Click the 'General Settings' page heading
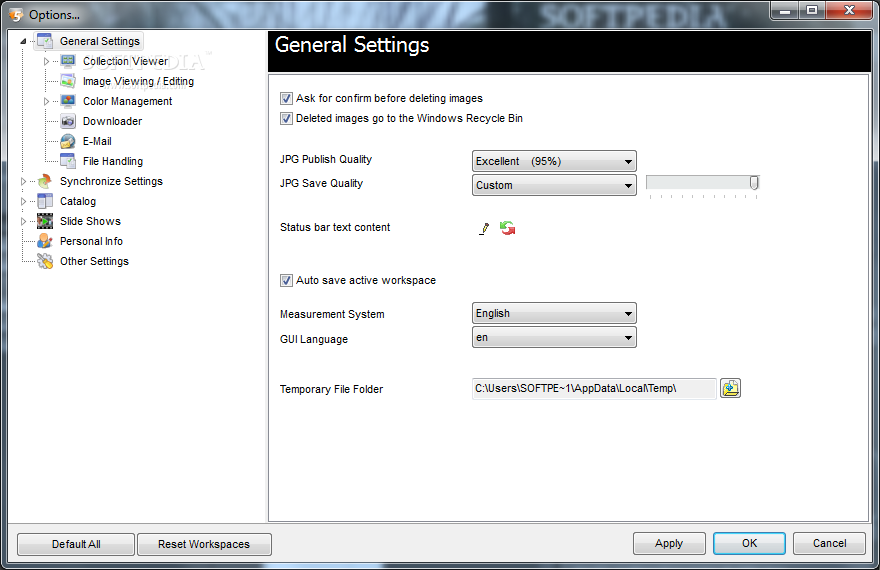The height and width of the screenshot is (570, 880). click(x=352, y=45)
